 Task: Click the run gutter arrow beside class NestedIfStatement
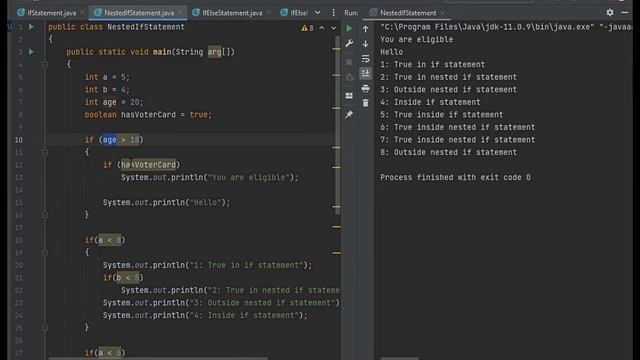point(31,27)
